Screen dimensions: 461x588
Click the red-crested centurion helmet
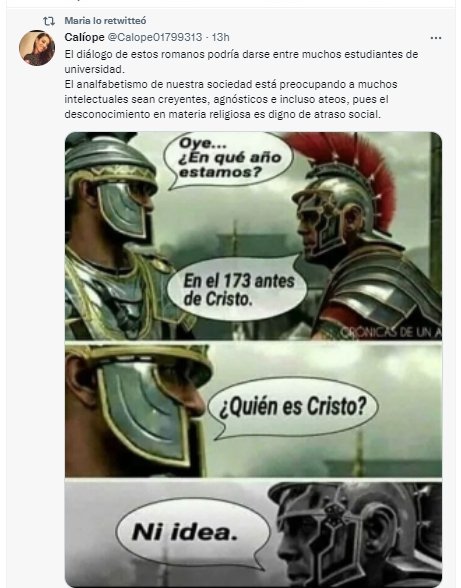(x=343, y=191)
